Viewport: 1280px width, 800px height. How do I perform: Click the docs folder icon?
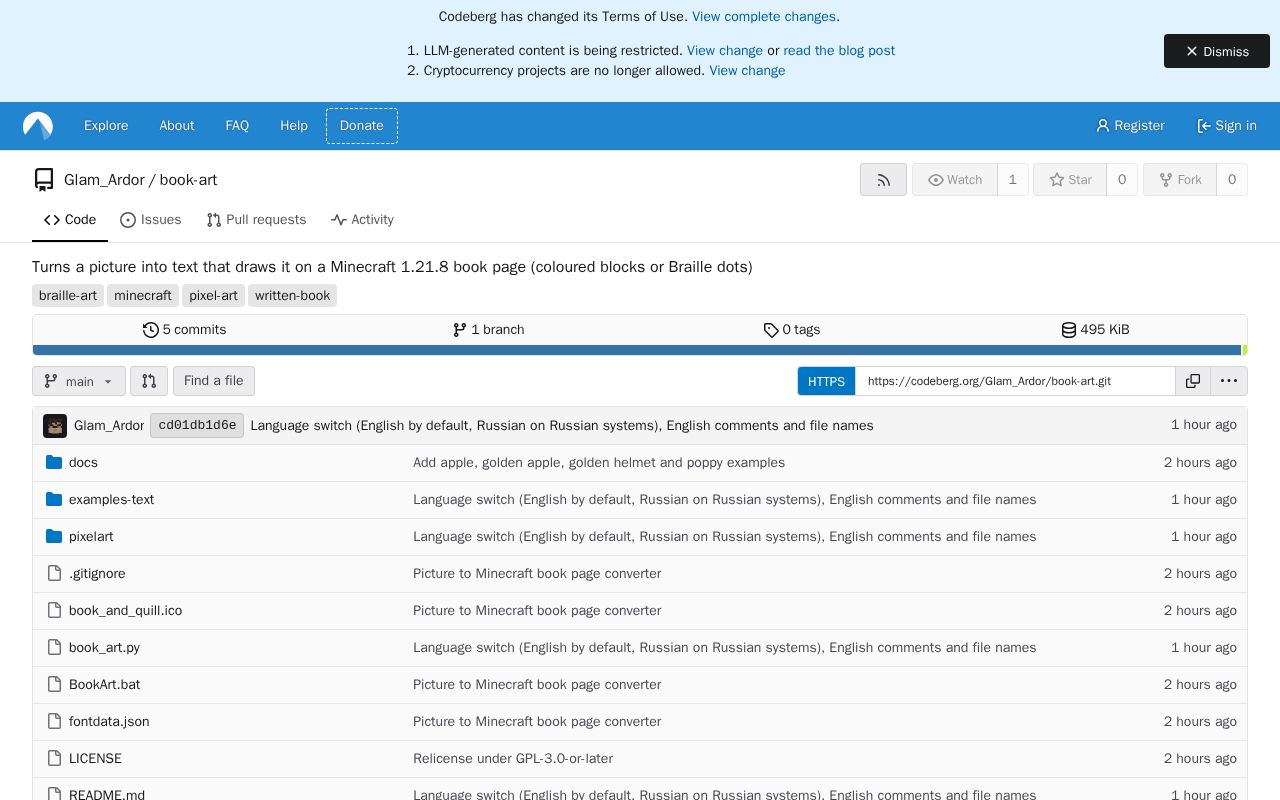pos(54,463)
